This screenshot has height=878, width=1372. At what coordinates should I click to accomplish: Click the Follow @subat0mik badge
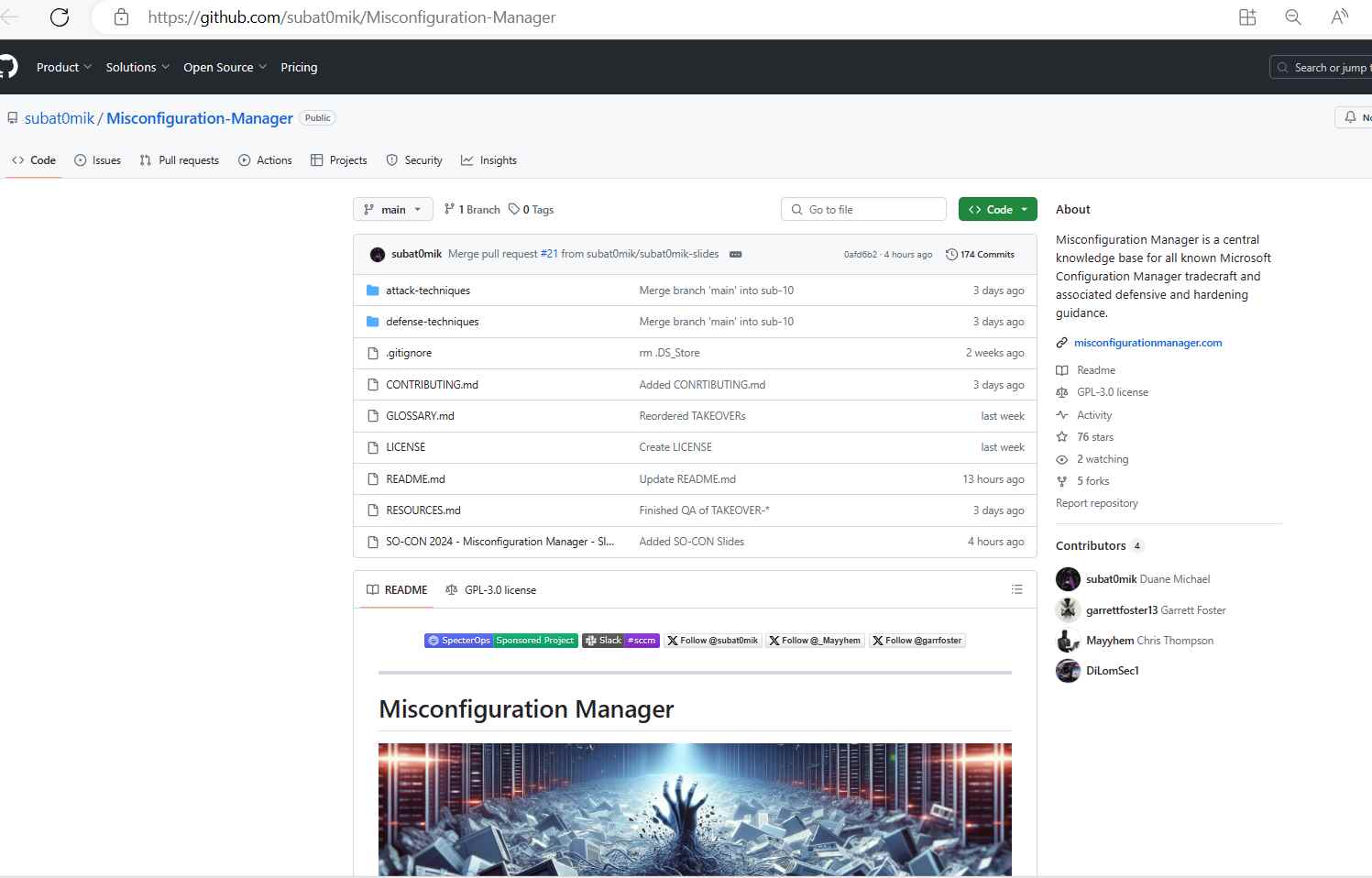713,641
